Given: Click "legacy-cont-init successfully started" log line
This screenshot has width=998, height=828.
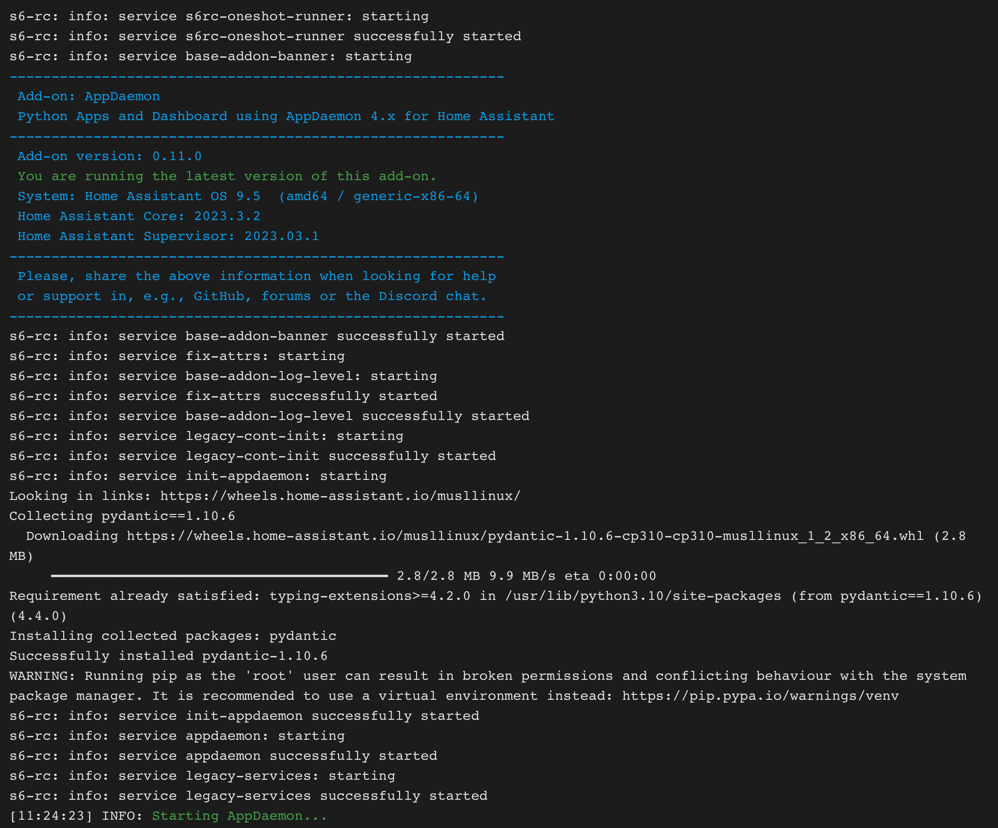Looking at the screenshot, I should click(x=252, y=456).
